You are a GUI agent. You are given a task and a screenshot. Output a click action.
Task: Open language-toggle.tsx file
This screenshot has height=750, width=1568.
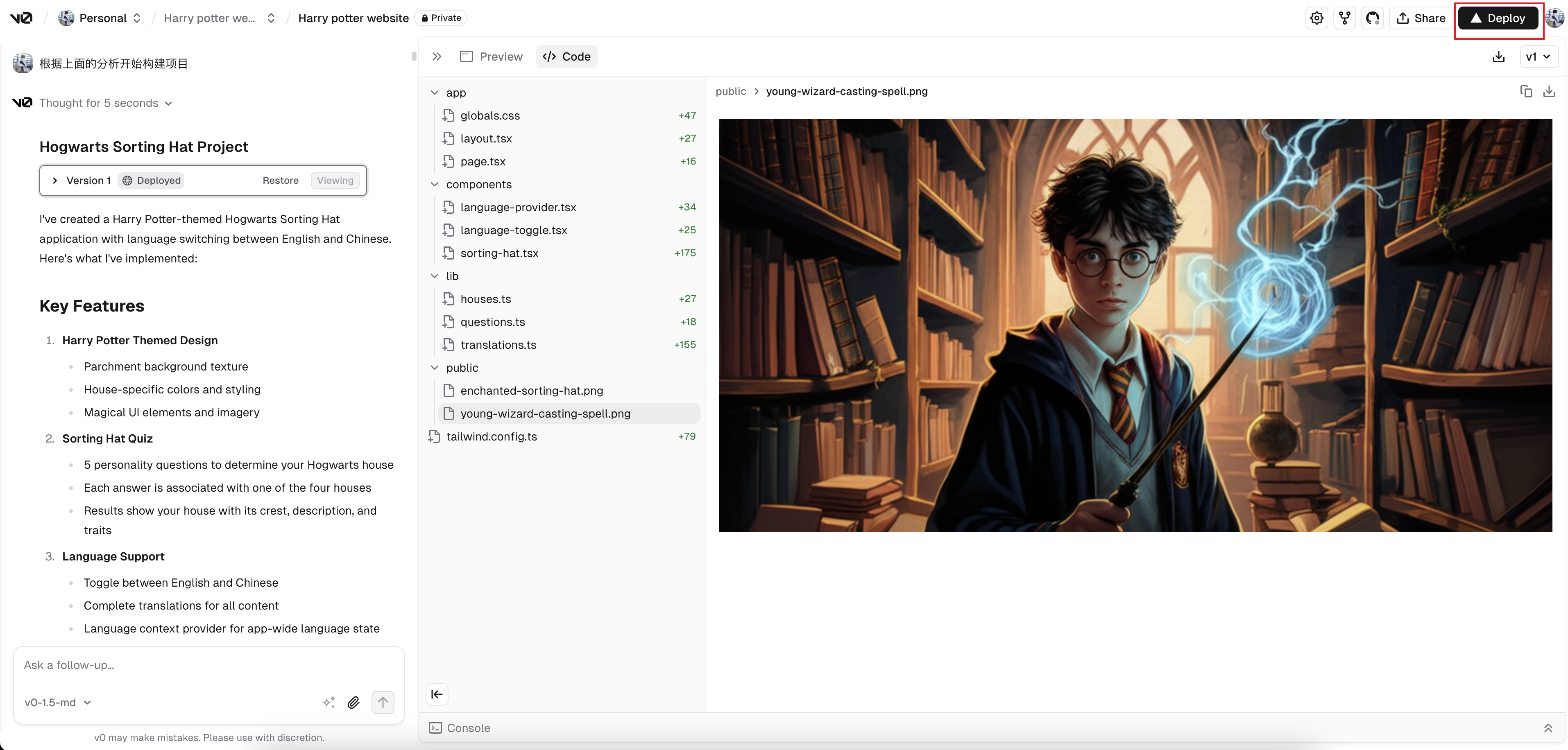[569, 230]
